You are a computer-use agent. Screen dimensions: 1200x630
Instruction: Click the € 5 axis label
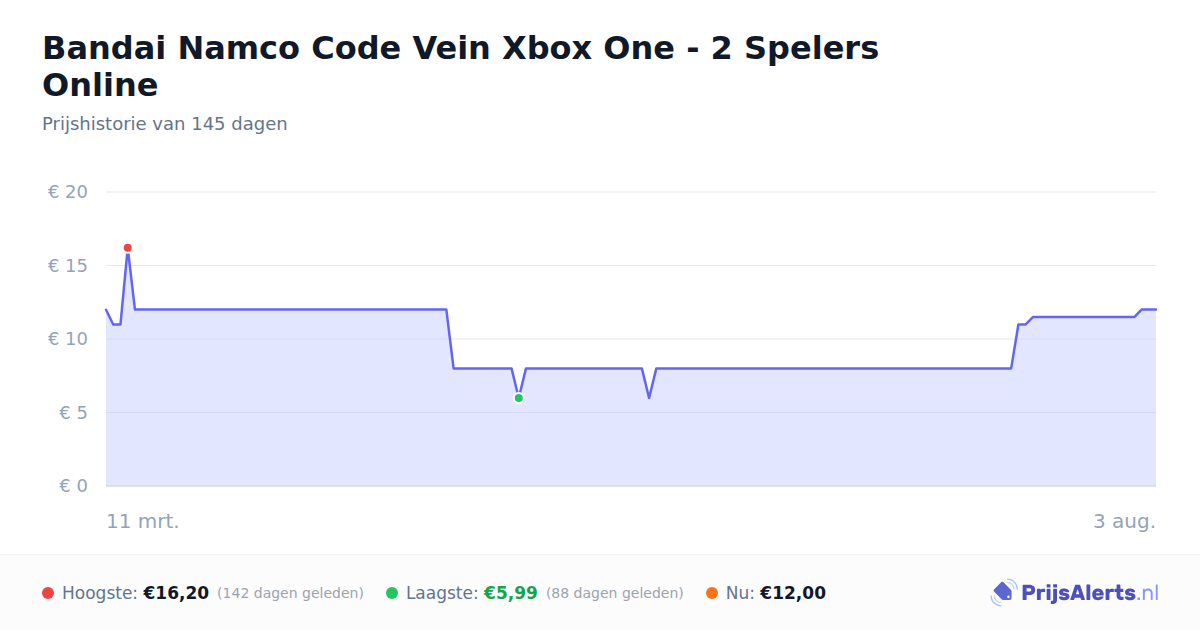tap(74, 413)
